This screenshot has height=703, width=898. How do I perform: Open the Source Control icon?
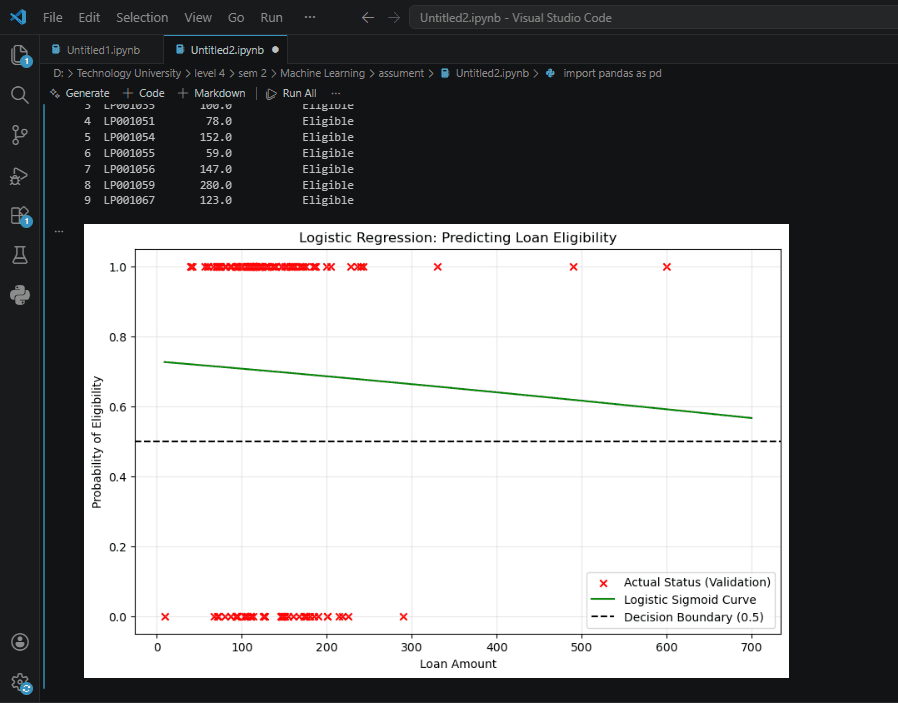(20, 135)
